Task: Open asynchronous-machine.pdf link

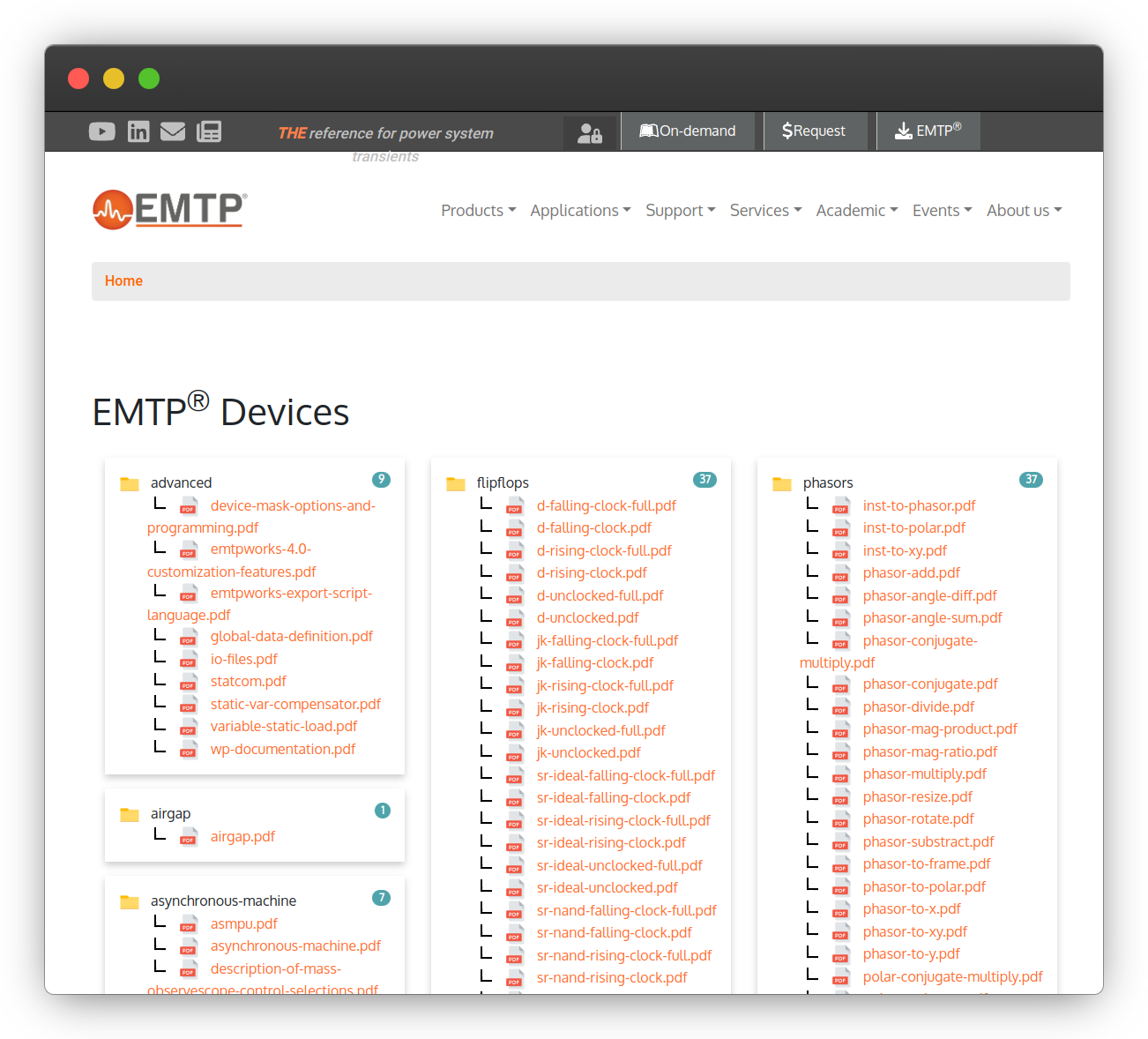Action: point(295,946)
